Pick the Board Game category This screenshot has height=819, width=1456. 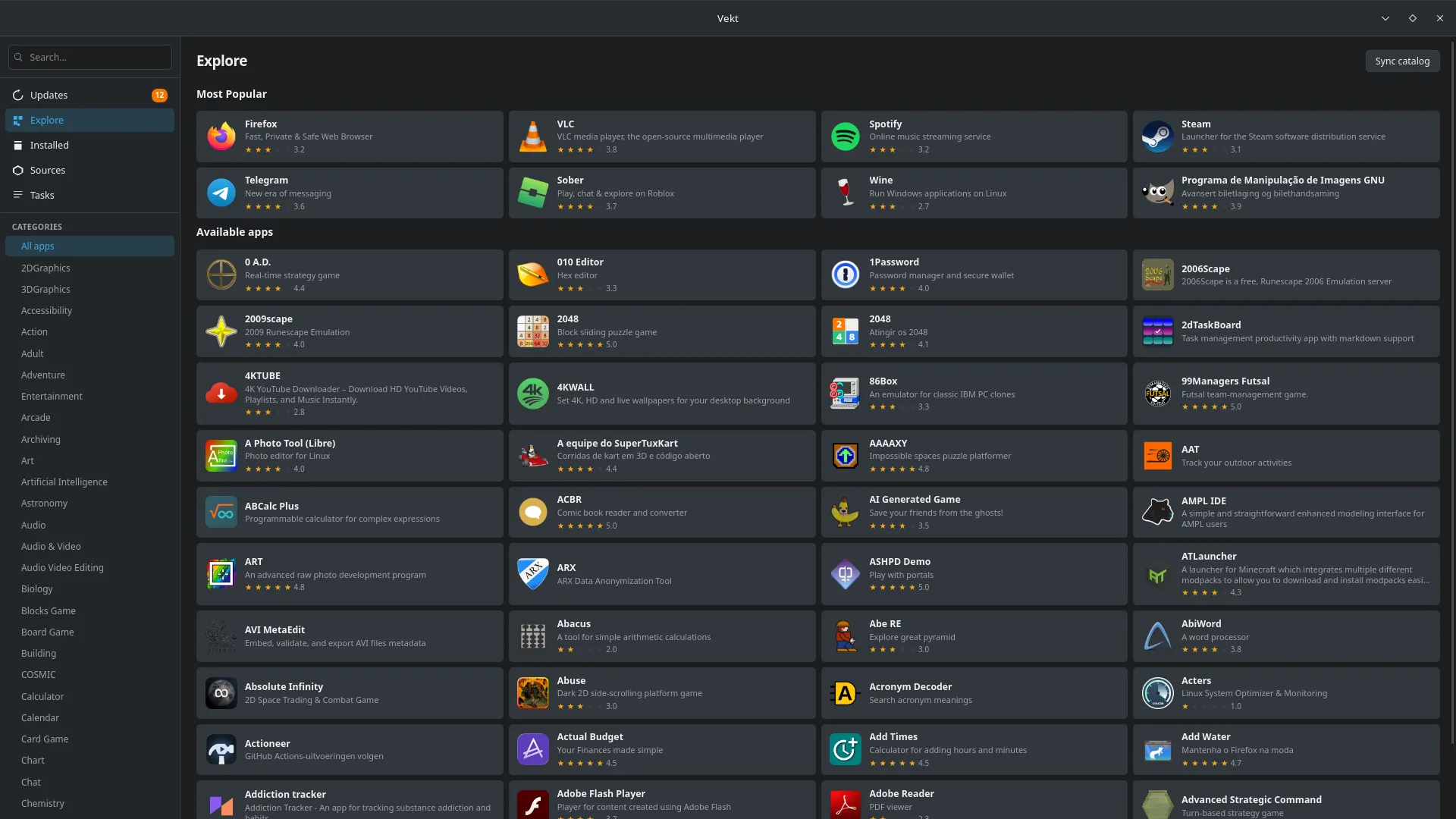(x=89, y=632)
